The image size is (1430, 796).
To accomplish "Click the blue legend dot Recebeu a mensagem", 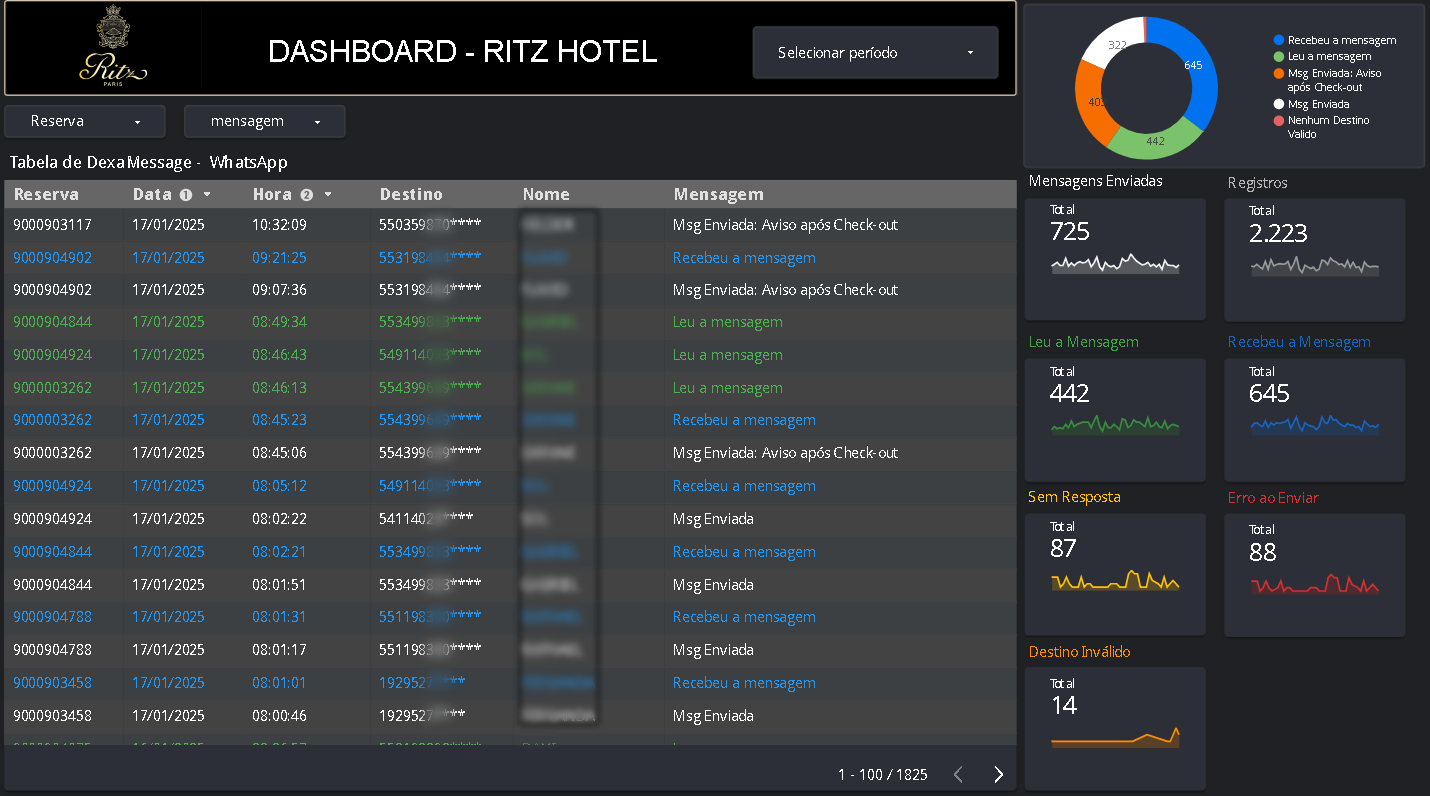I will [x=1279, y=40].
